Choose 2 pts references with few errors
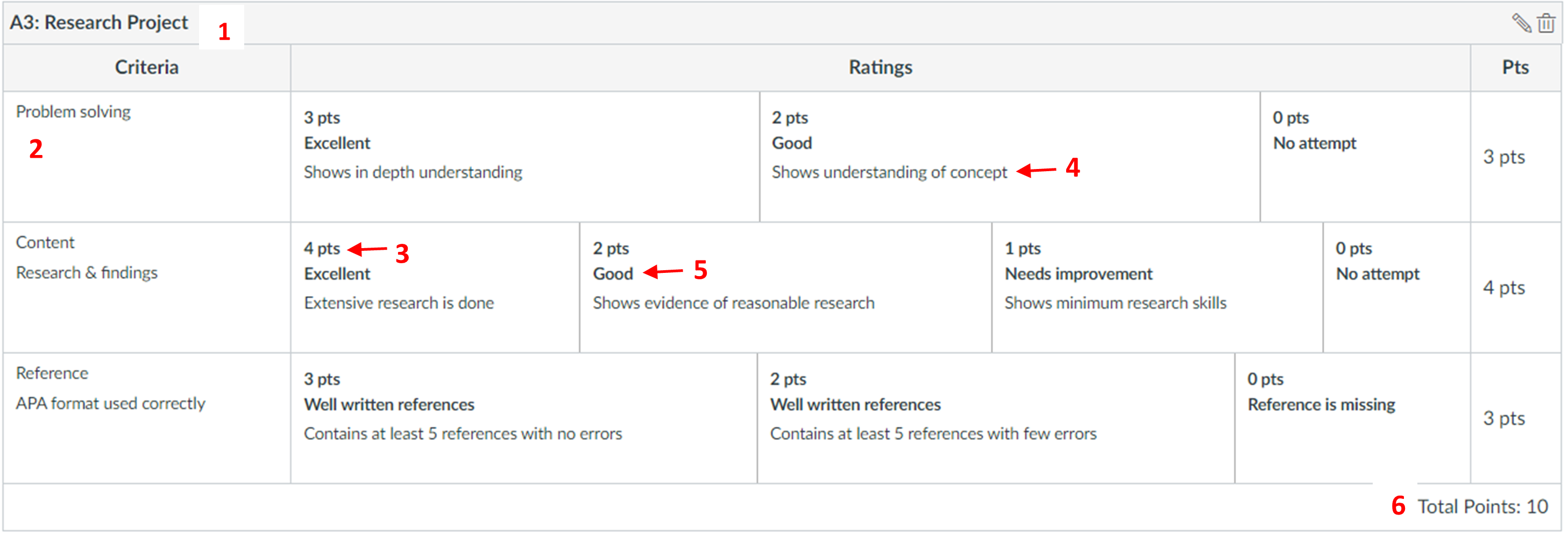 996,418
